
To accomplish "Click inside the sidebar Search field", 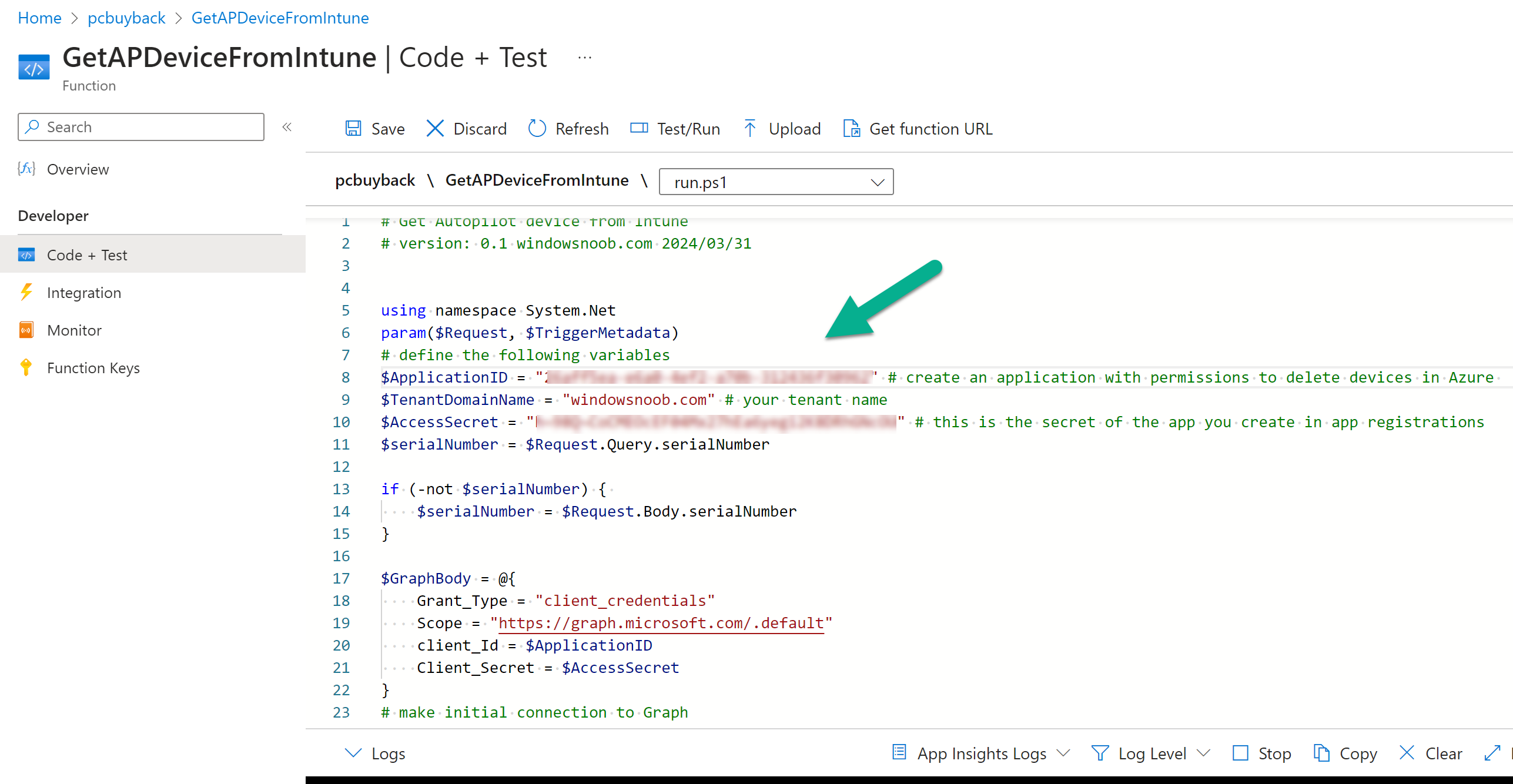I will point(141,127).
